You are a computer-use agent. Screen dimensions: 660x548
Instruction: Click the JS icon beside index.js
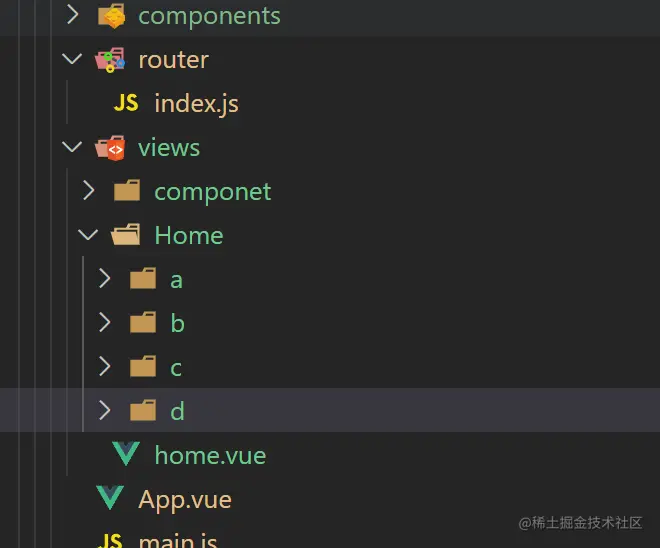126,103
